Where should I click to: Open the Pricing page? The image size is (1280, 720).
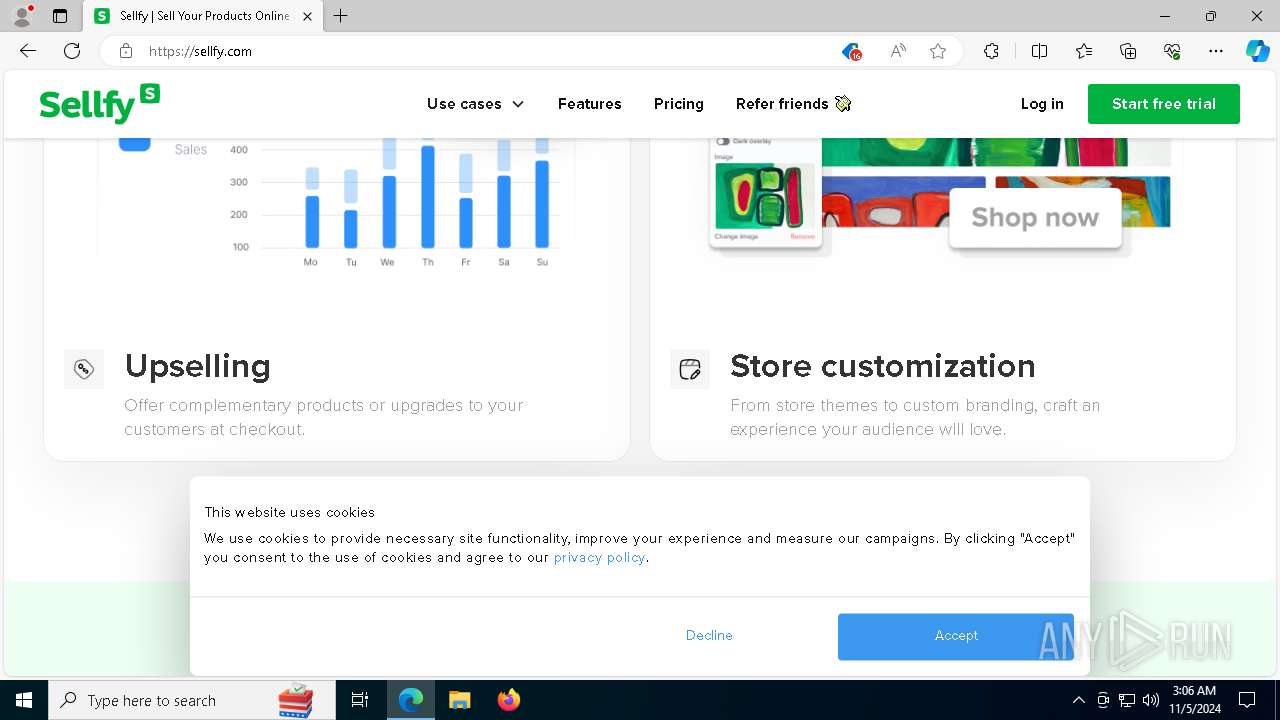click(x=679, y=104)
